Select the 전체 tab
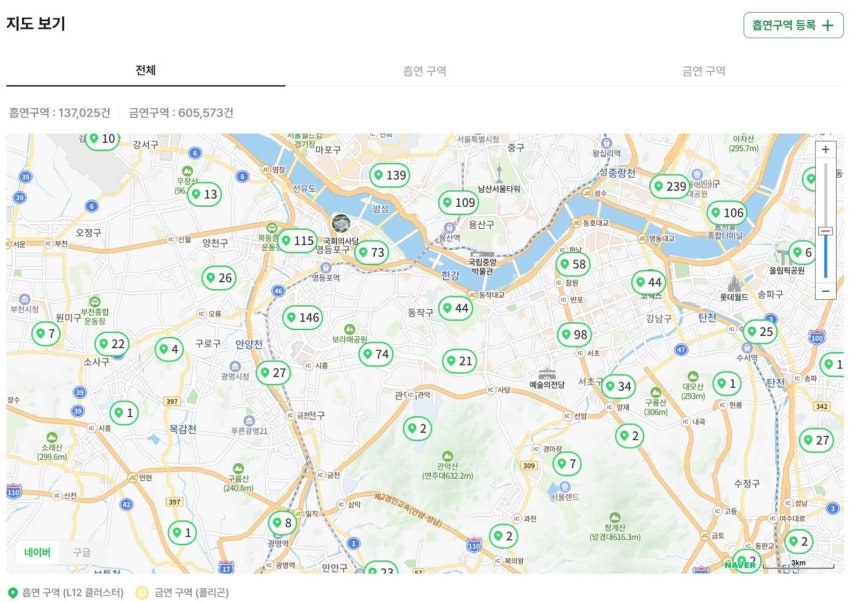Viewport: 860px width, 602px height. (146, 73)
